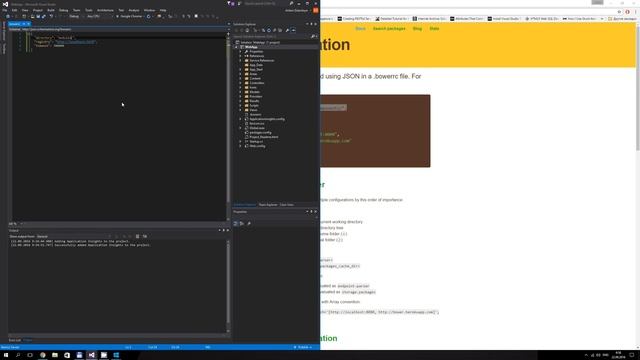Click the red extension icon in browser toolbar
This screenshot has height=360, width=640.
628,12
